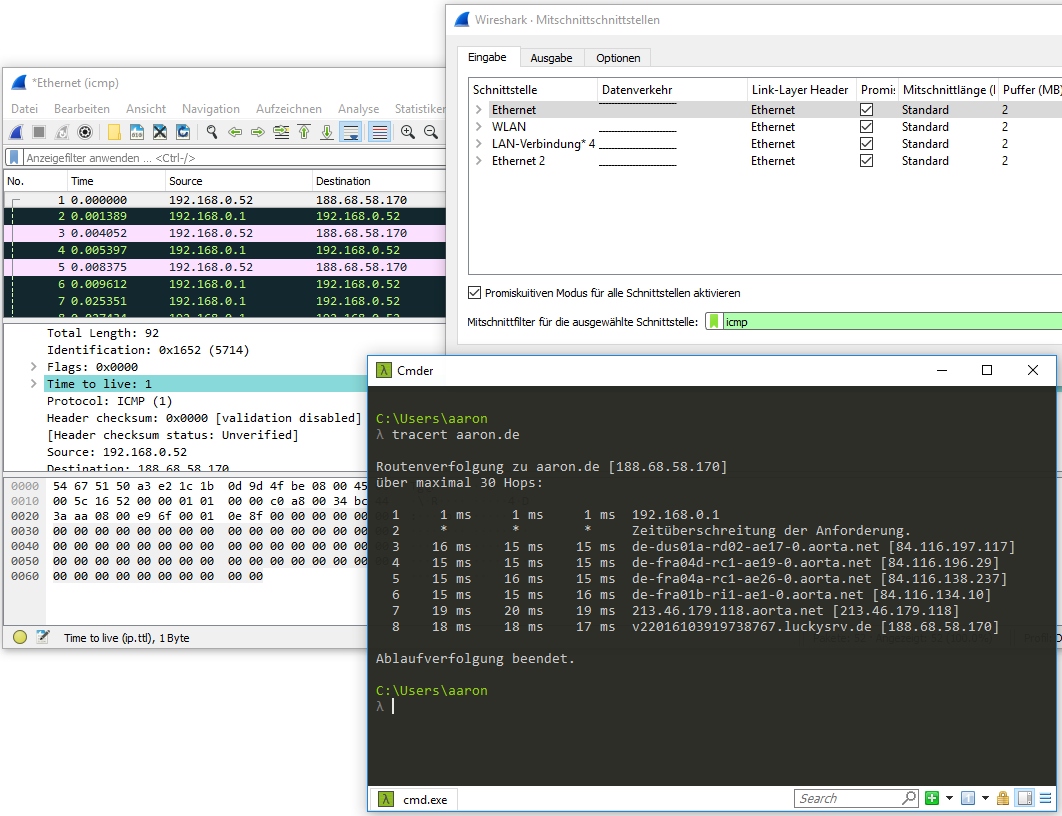Close the capture file with X icon
Image resolution: width=1062 pixels, height=816 pixels.
(160, 132)
